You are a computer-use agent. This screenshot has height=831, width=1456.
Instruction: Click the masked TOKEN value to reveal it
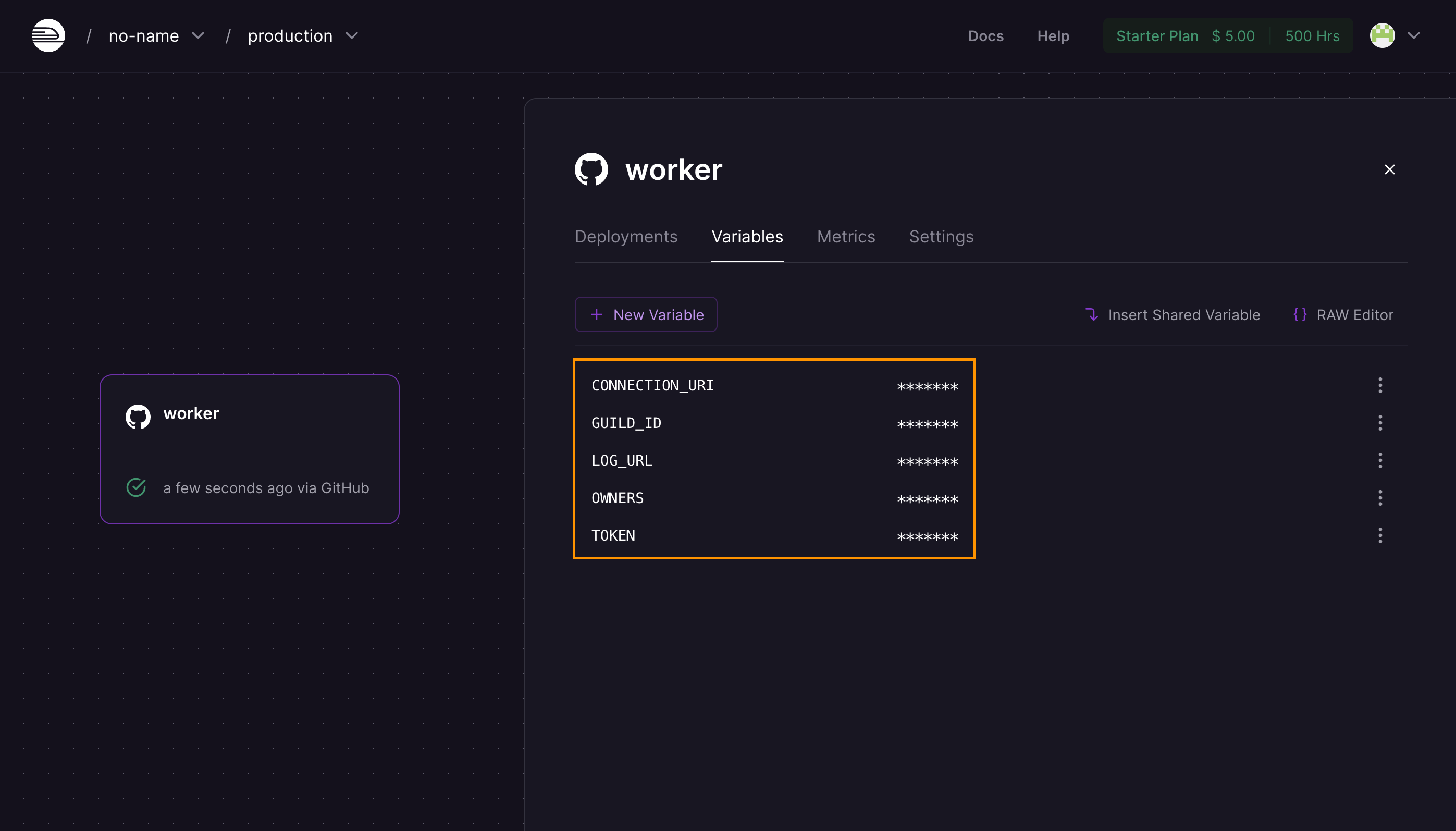[x=927, y=535]
